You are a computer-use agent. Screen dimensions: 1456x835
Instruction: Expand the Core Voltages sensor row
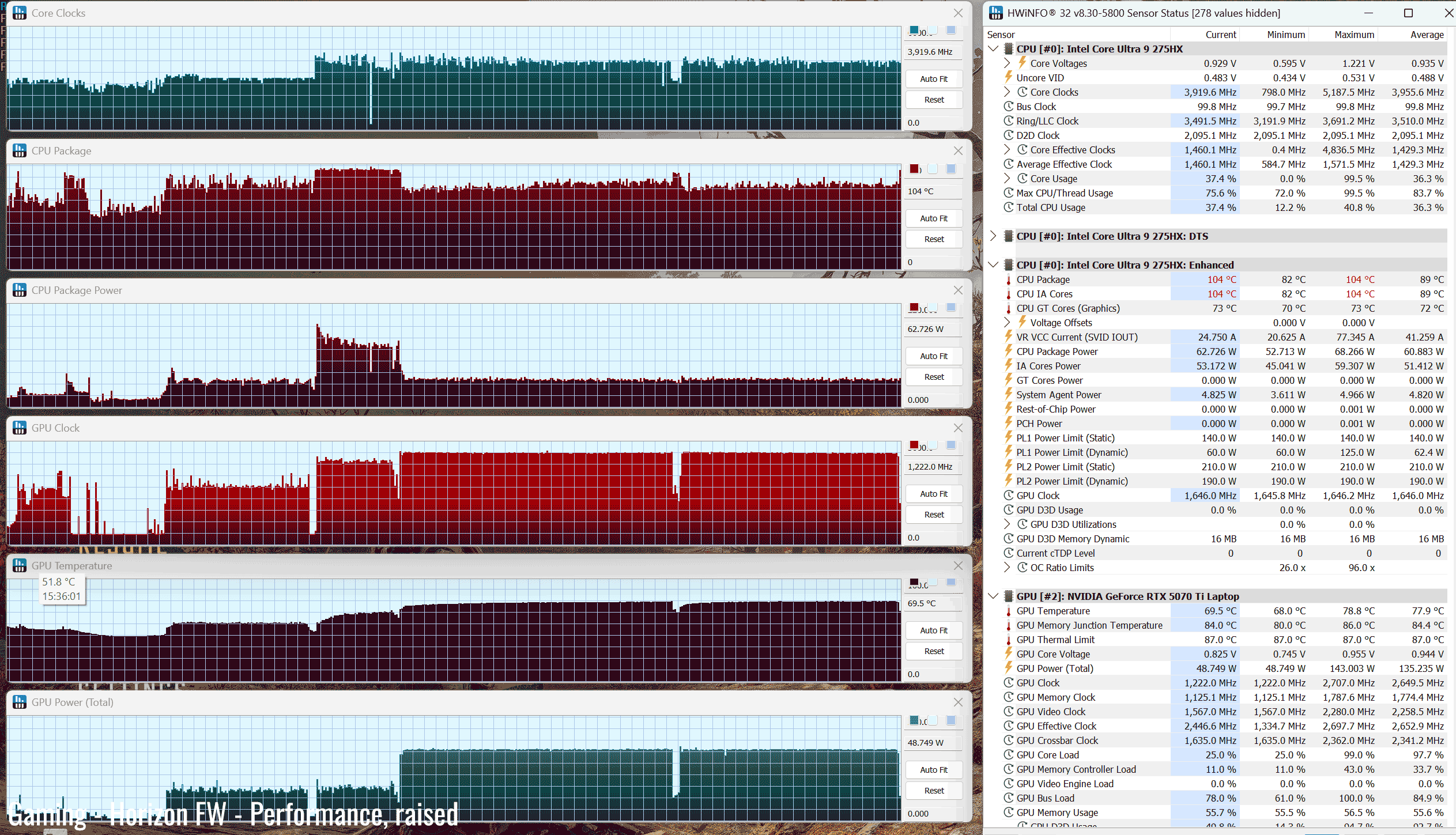[x=1006, y=63]
